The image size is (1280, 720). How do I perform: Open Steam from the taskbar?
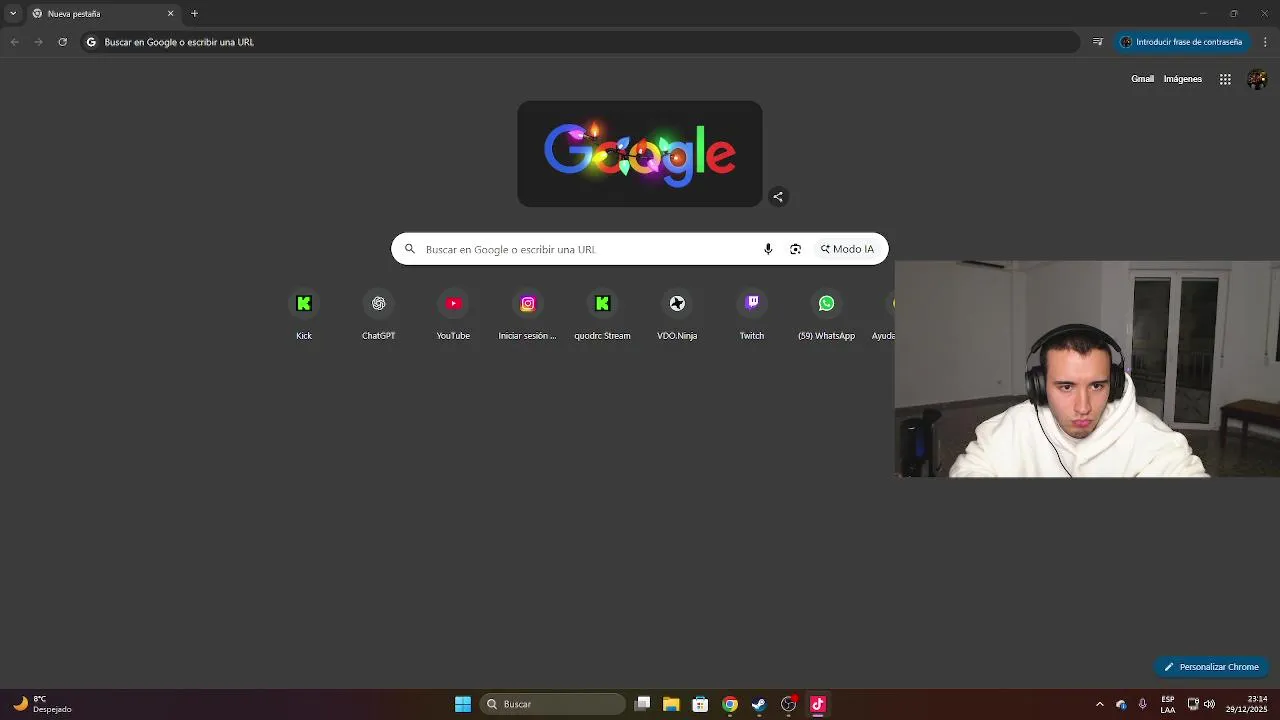759,704
